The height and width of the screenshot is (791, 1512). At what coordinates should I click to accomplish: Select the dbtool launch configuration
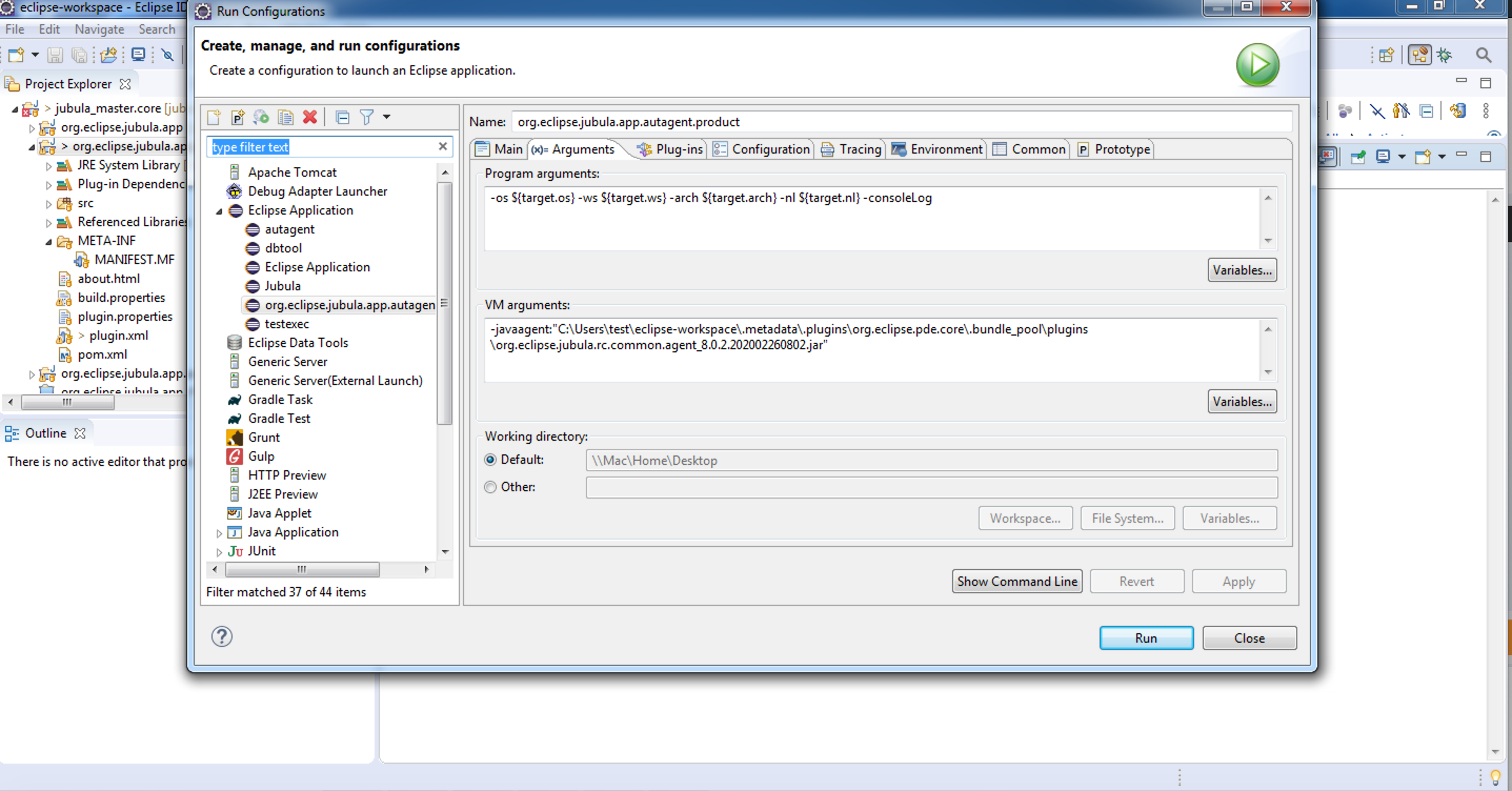click(x=283, y=248)
